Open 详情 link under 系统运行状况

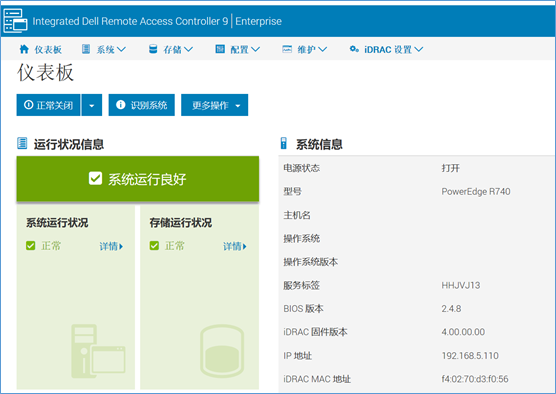click(111, 246)
